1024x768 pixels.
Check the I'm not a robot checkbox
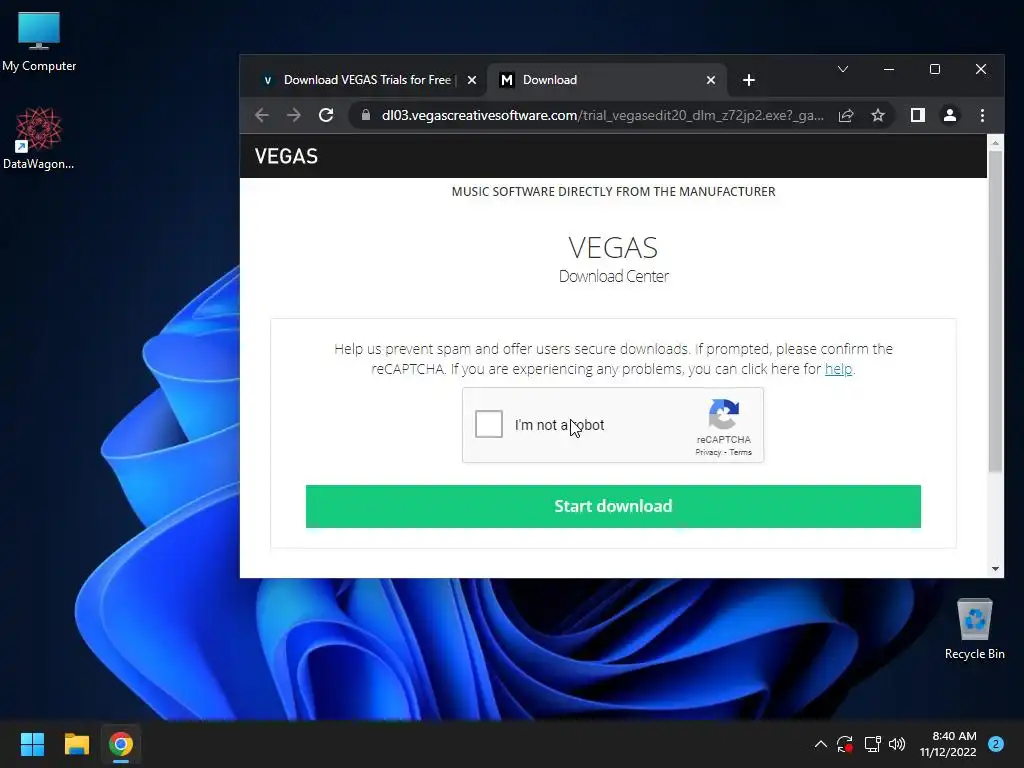tap(488, 424)
